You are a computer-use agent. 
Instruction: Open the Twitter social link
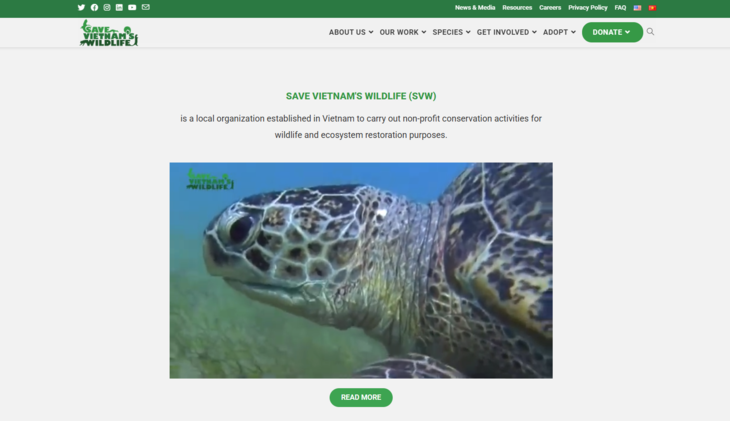click(x=81, y=7)
